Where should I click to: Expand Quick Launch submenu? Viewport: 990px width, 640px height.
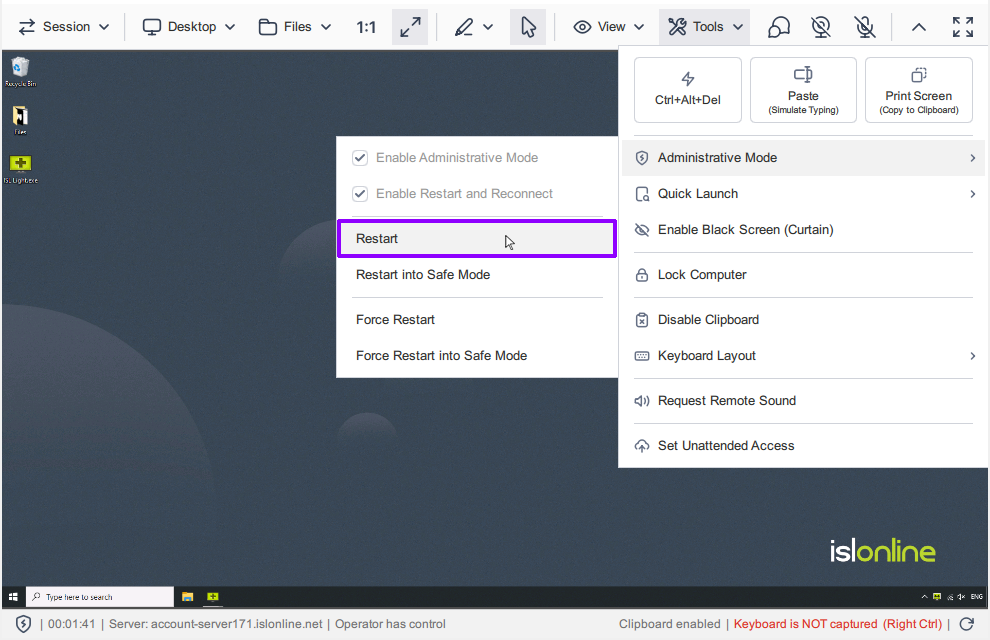pyautogui.click(x=804, y=194)
